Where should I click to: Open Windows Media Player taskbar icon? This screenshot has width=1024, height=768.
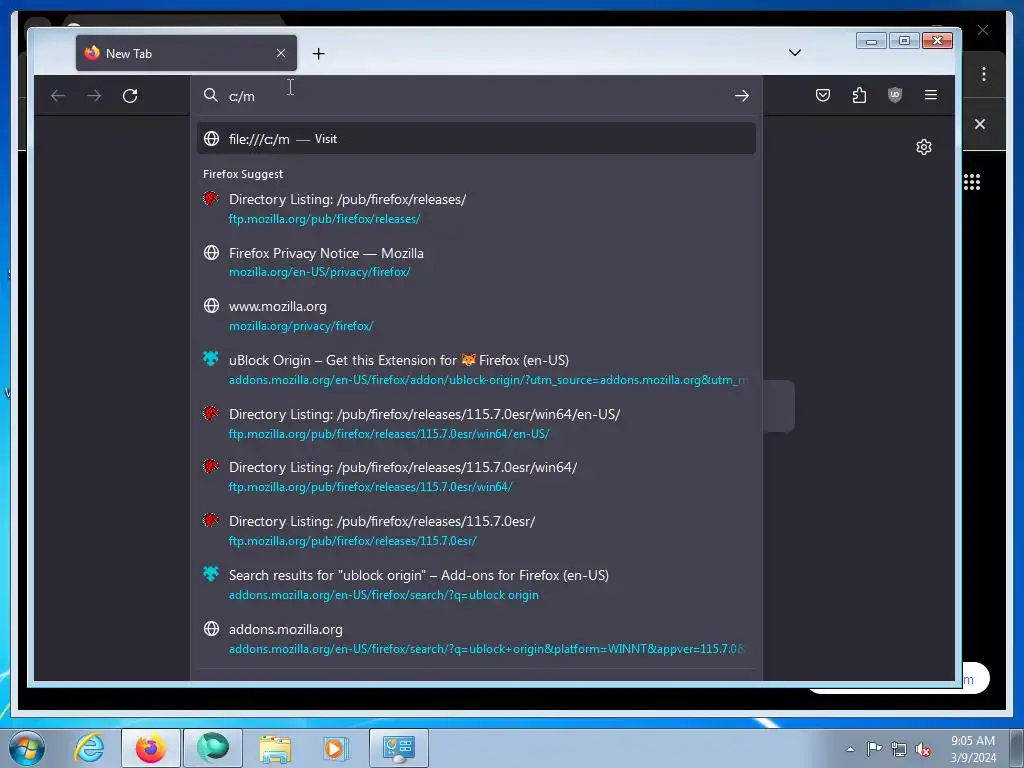point(336,748)
